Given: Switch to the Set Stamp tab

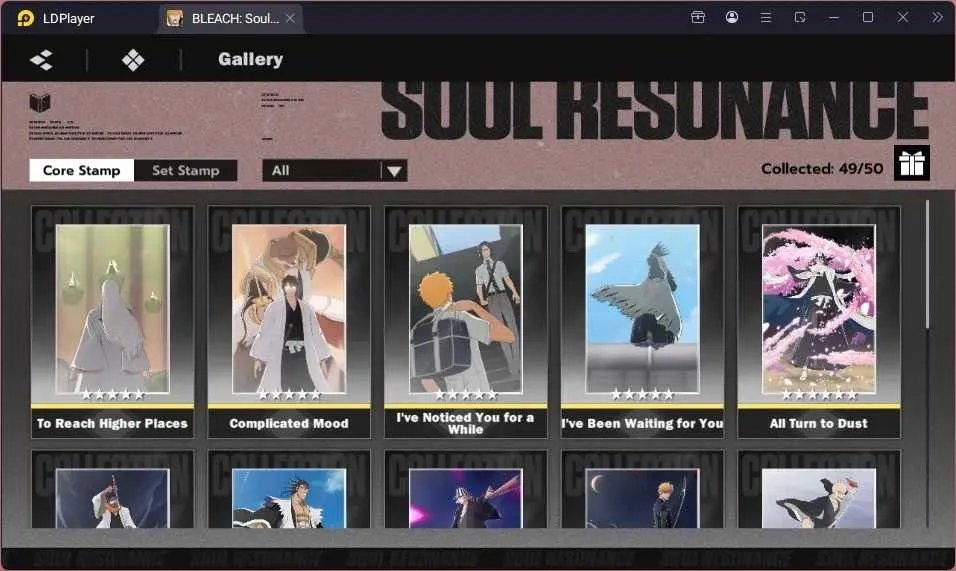Looking at the screenshot, I should pos(185,171).
